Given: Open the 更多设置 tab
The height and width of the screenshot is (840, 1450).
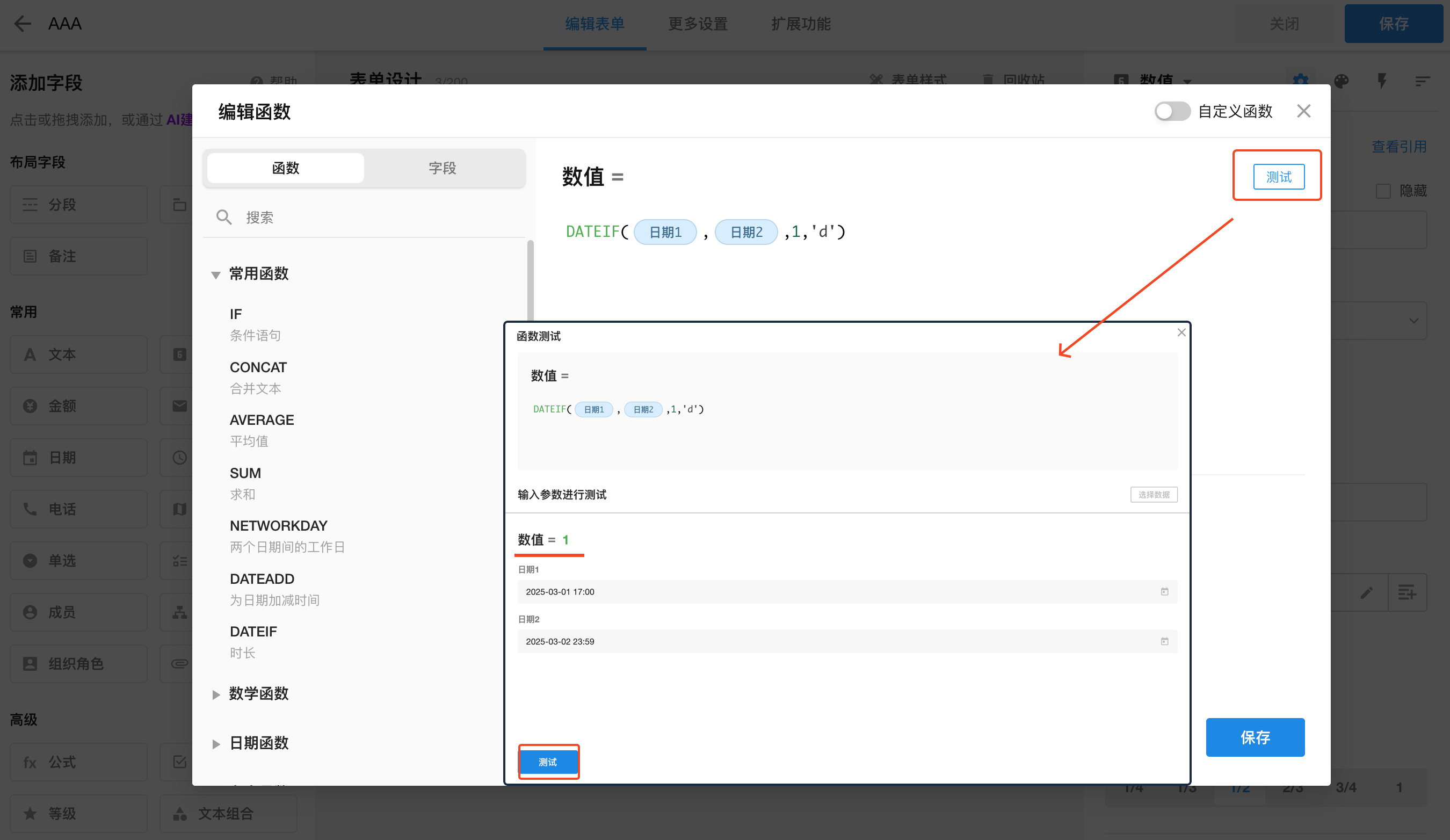Looking at the screenshot, I should (x=698, y=24).
